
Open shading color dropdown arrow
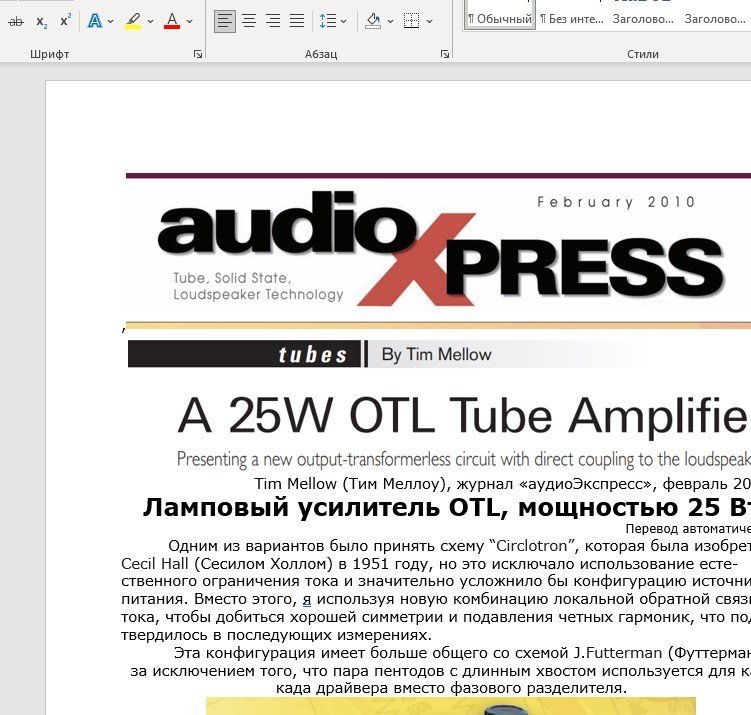tap(390, 22)
